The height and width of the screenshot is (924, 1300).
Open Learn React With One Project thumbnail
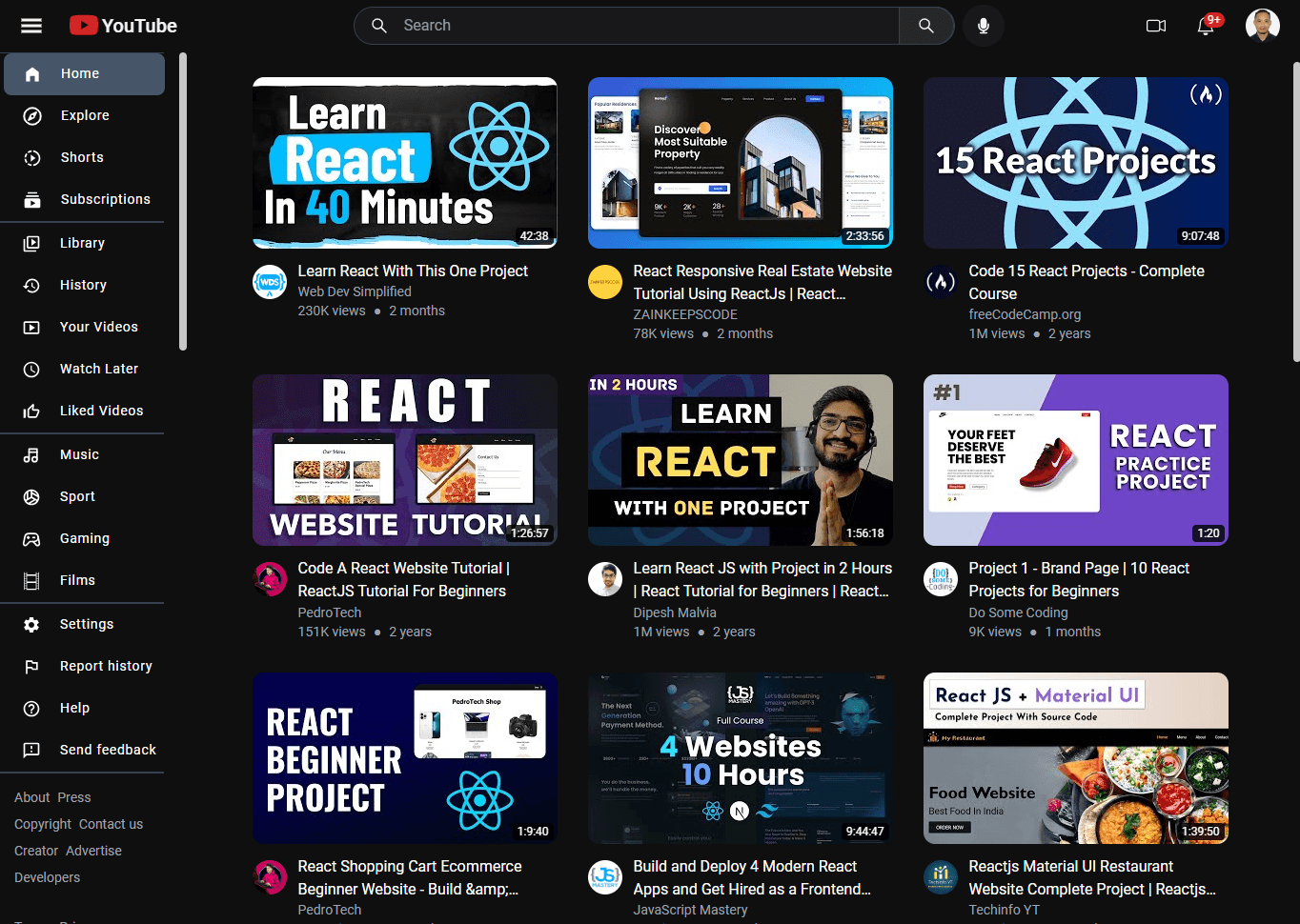pos(741,460)
